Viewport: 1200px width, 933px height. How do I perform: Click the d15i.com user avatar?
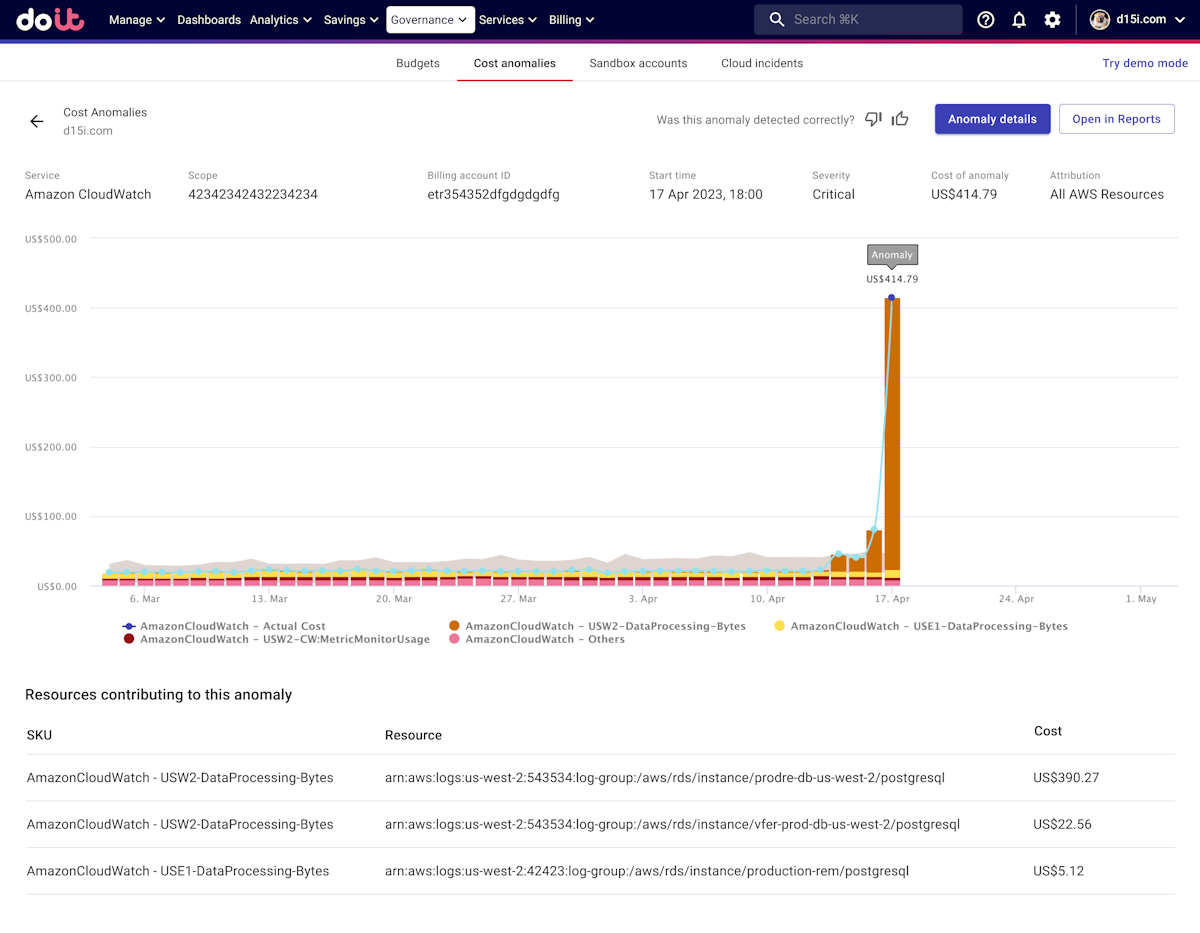coord(1100,20)
